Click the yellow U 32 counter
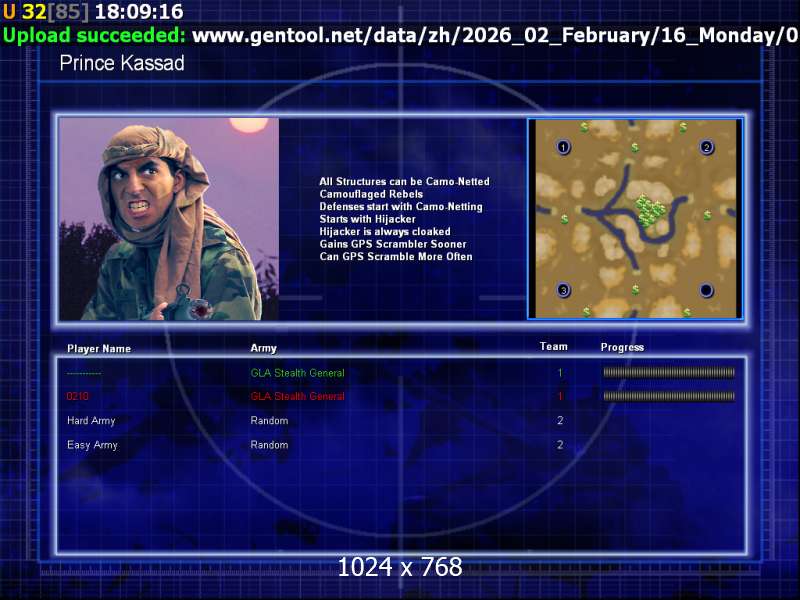 point(24,11)
